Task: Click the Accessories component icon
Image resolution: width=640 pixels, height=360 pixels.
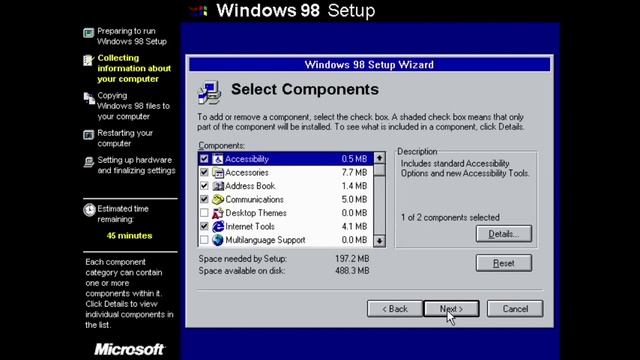Action: [x=218, y=173]
